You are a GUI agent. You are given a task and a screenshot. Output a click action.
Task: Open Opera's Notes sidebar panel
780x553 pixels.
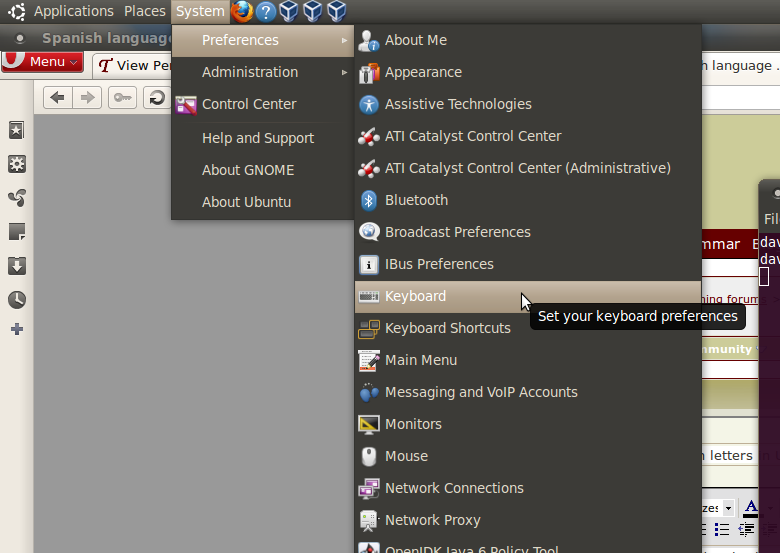coord(17,232)
